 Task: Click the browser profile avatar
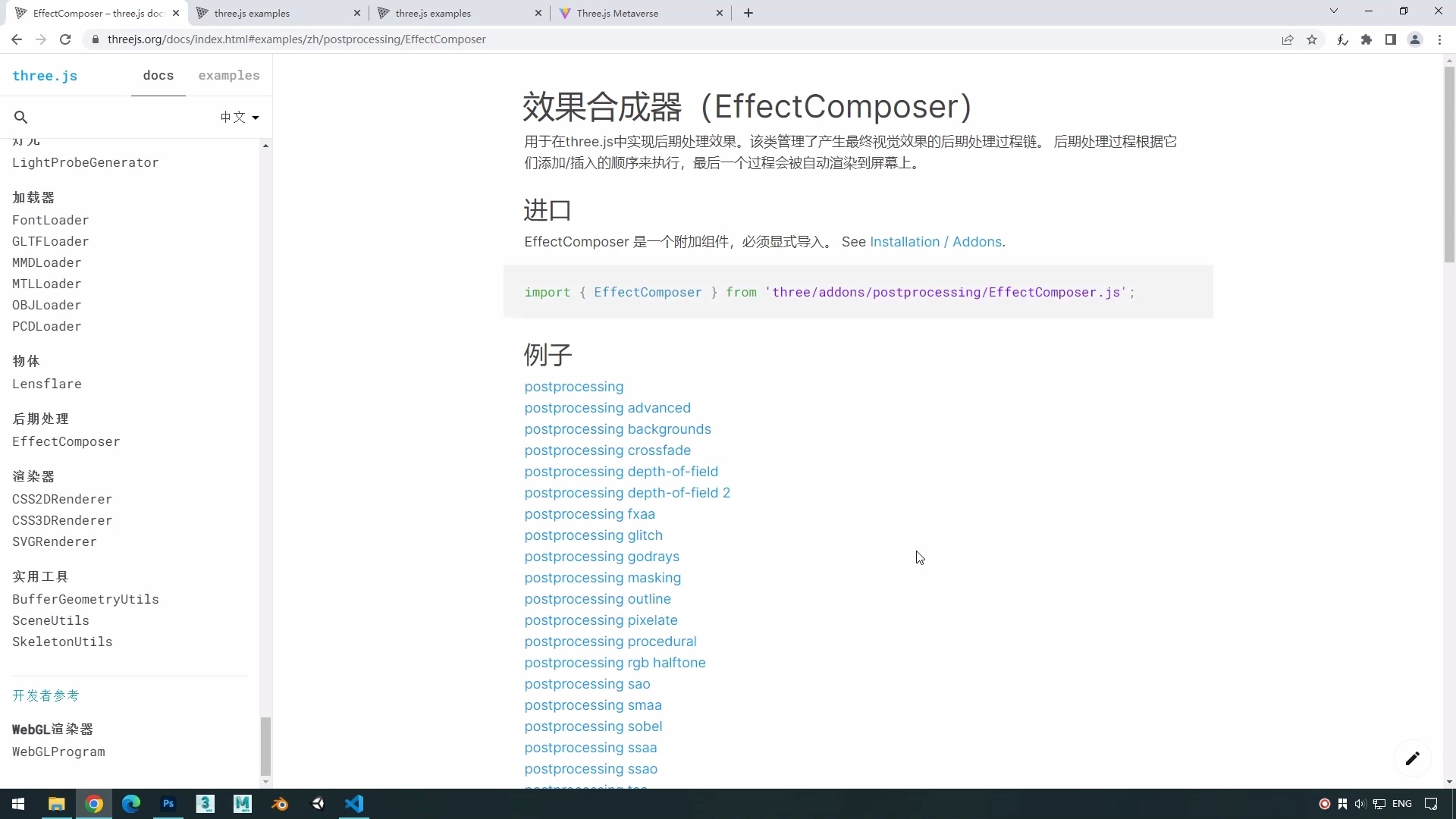pos(1415,39)
